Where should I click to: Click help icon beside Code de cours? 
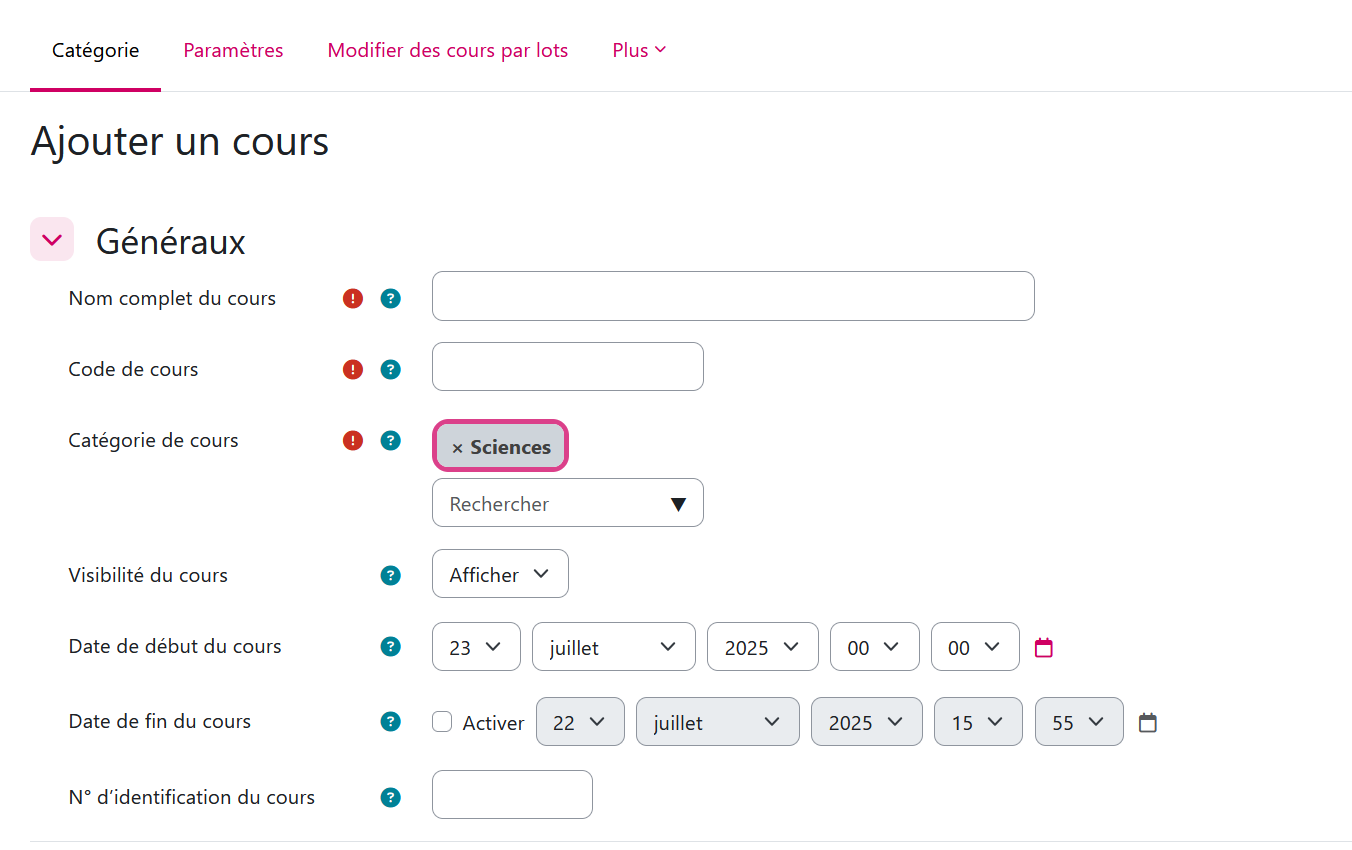390,369
